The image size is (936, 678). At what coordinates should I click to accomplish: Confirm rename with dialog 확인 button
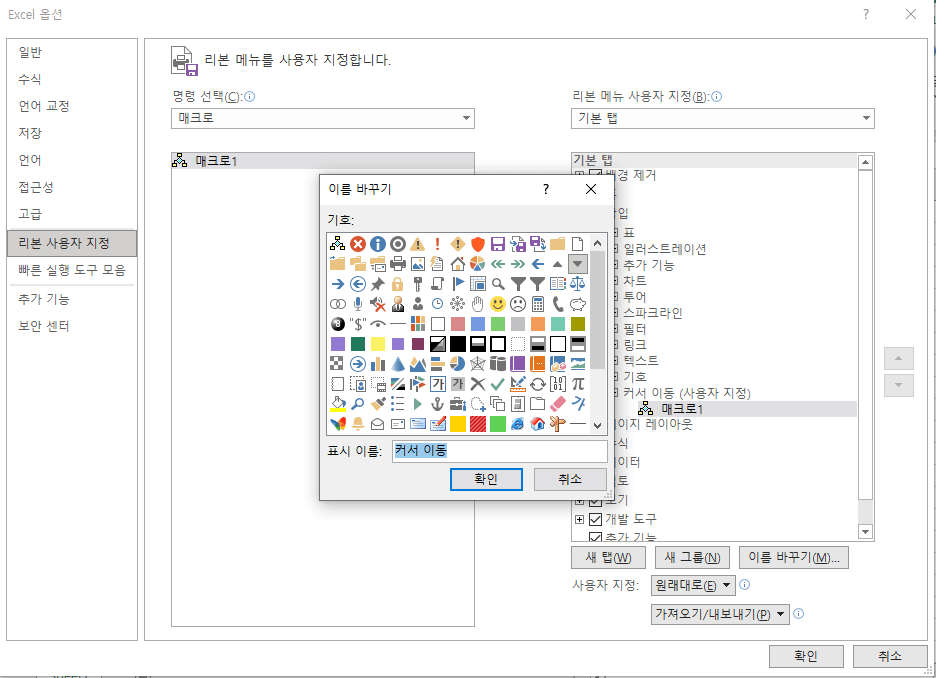(x=486, y=479)
